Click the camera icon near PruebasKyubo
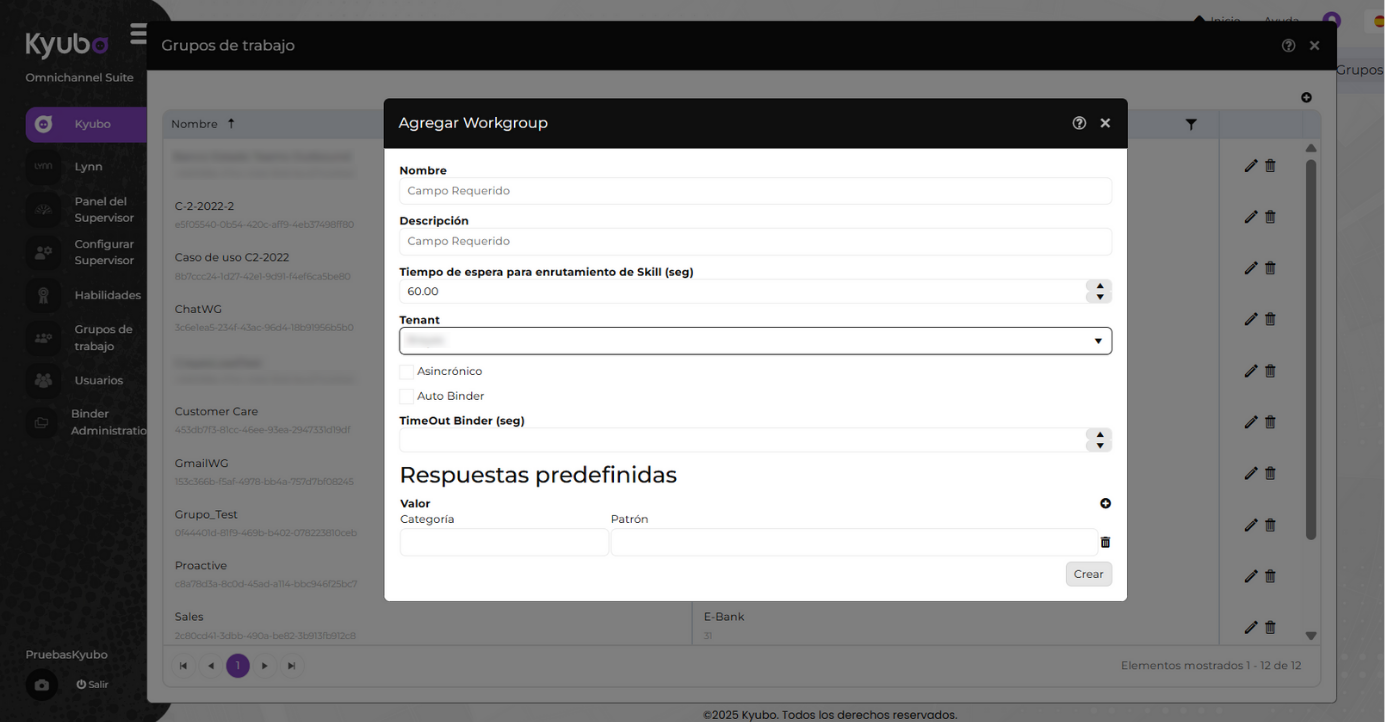The image size is (1388, 725). coord(39,685)
